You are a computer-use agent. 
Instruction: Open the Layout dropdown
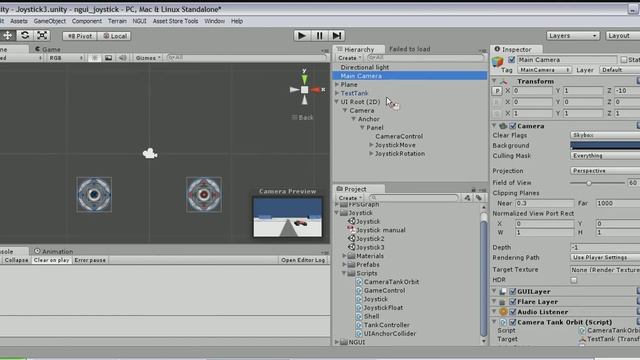pos(622,36)
